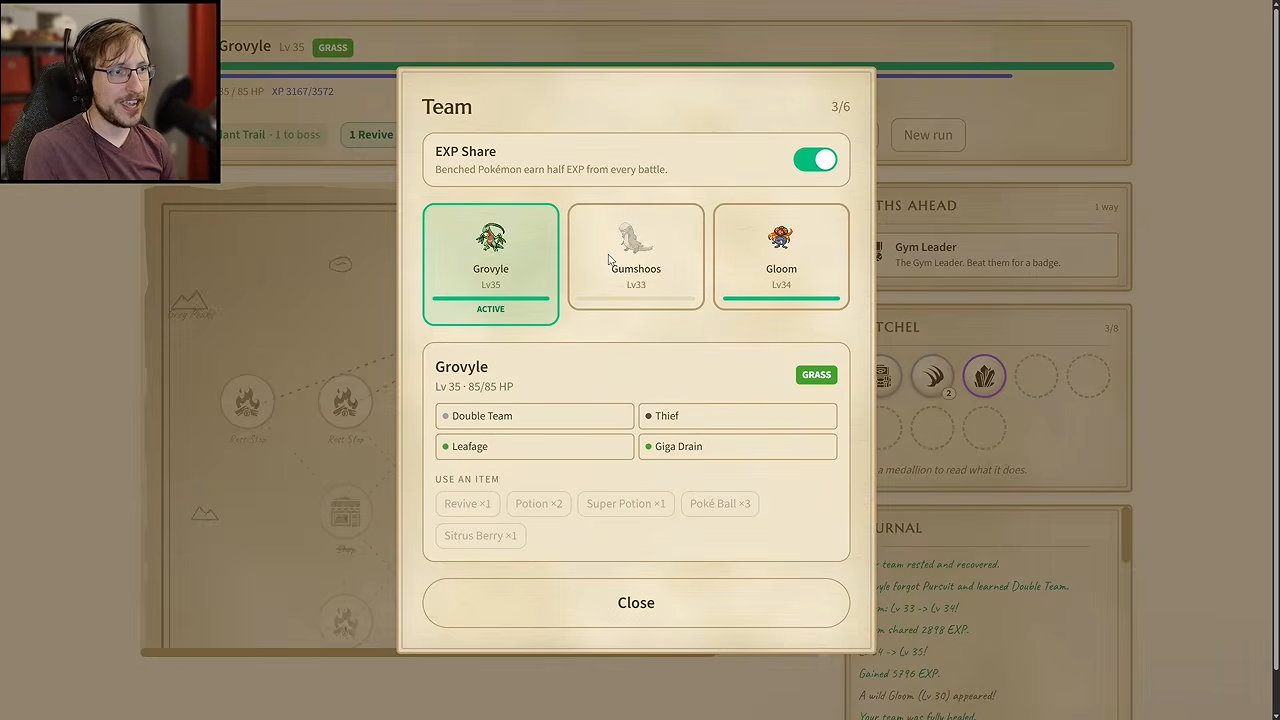Choose the Gym Leader path card

(995, 254)
